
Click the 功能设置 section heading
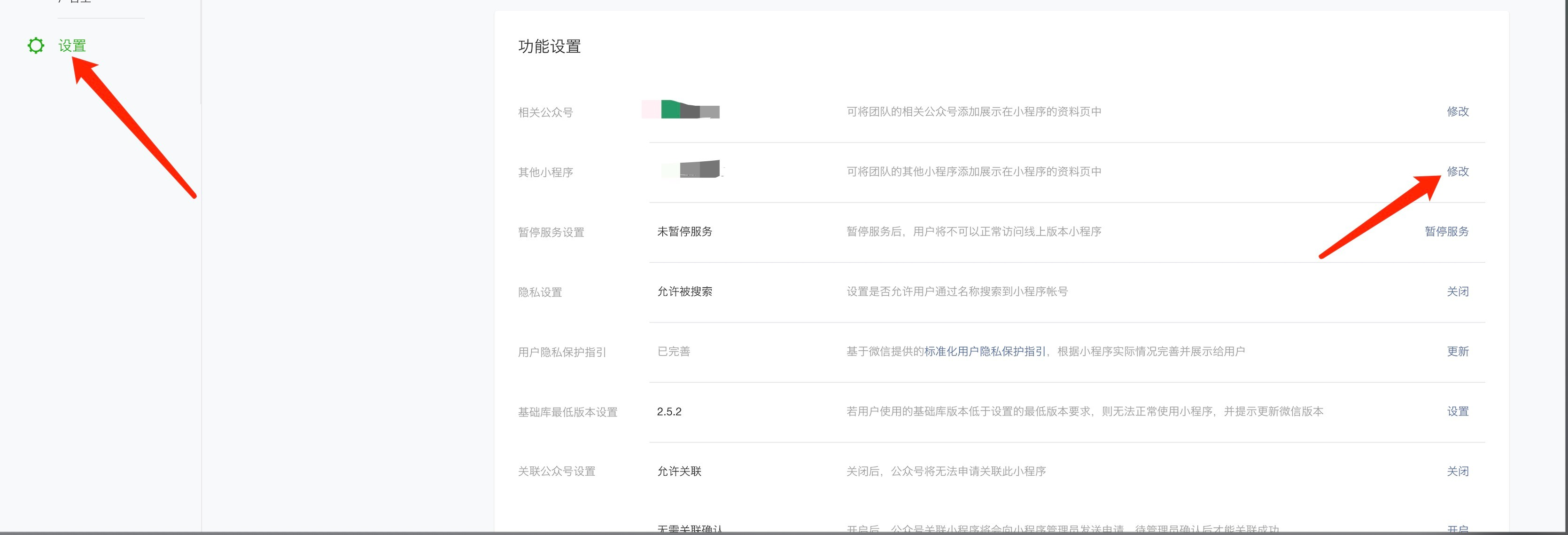tap(549, 47)
